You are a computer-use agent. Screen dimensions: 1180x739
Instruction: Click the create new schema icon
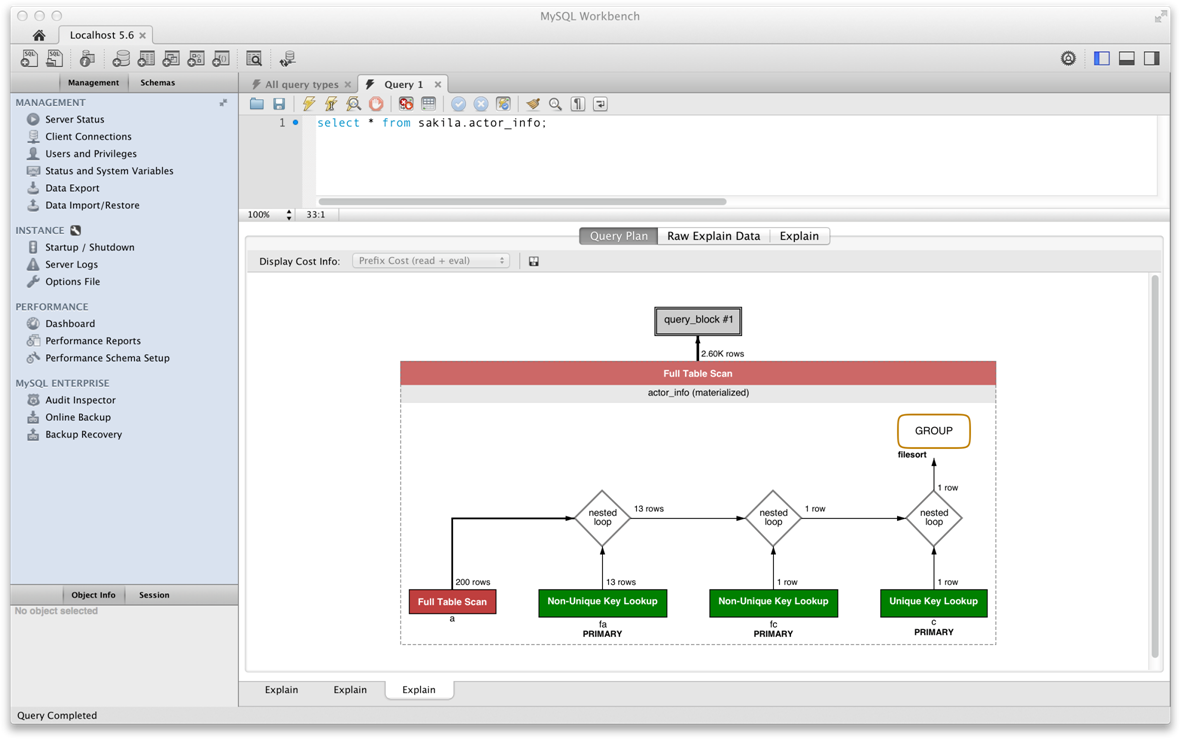tap(121, 59)
